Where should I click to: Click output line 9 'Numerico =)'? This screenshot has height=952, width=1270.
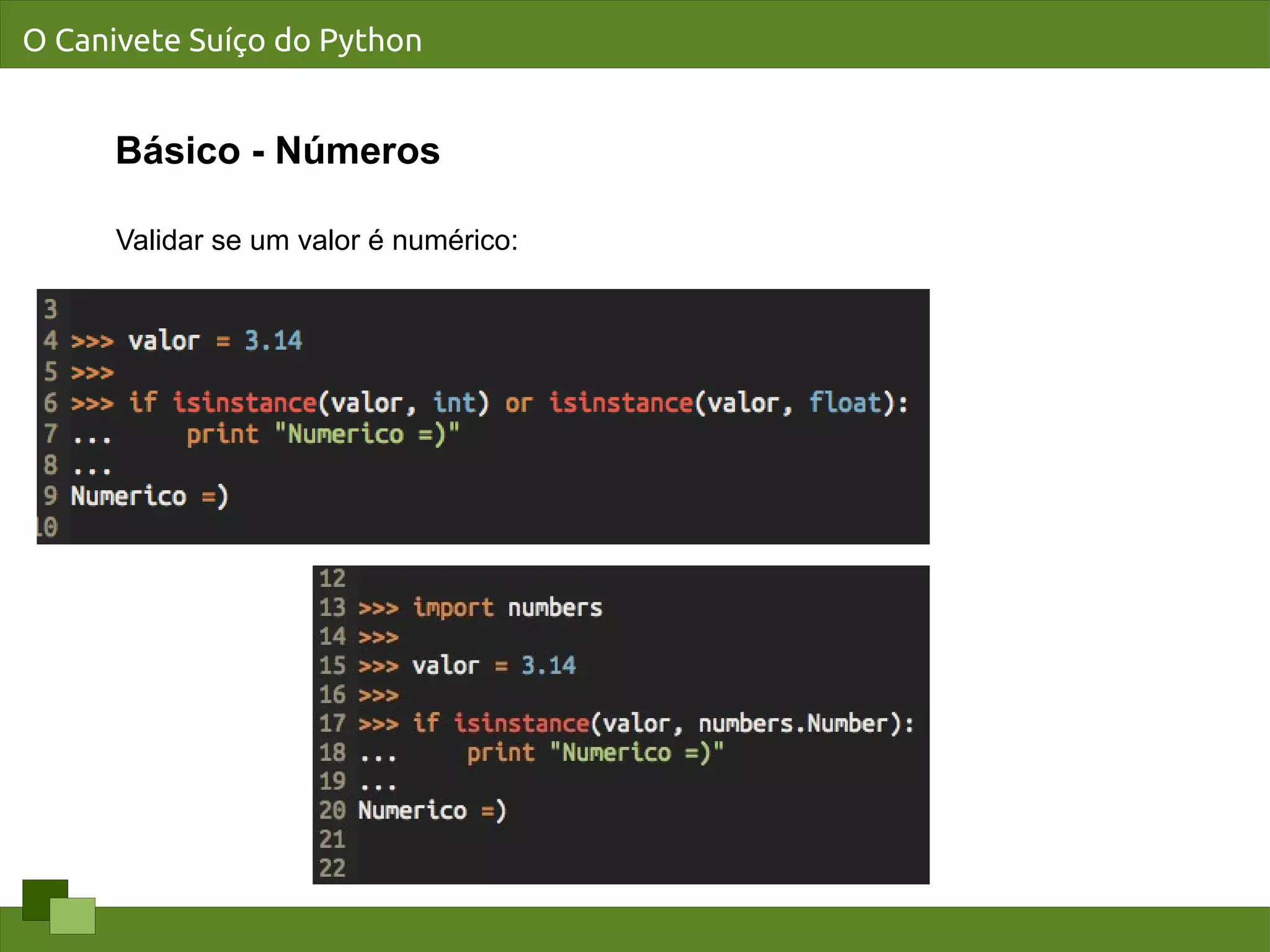click(150, 496)
